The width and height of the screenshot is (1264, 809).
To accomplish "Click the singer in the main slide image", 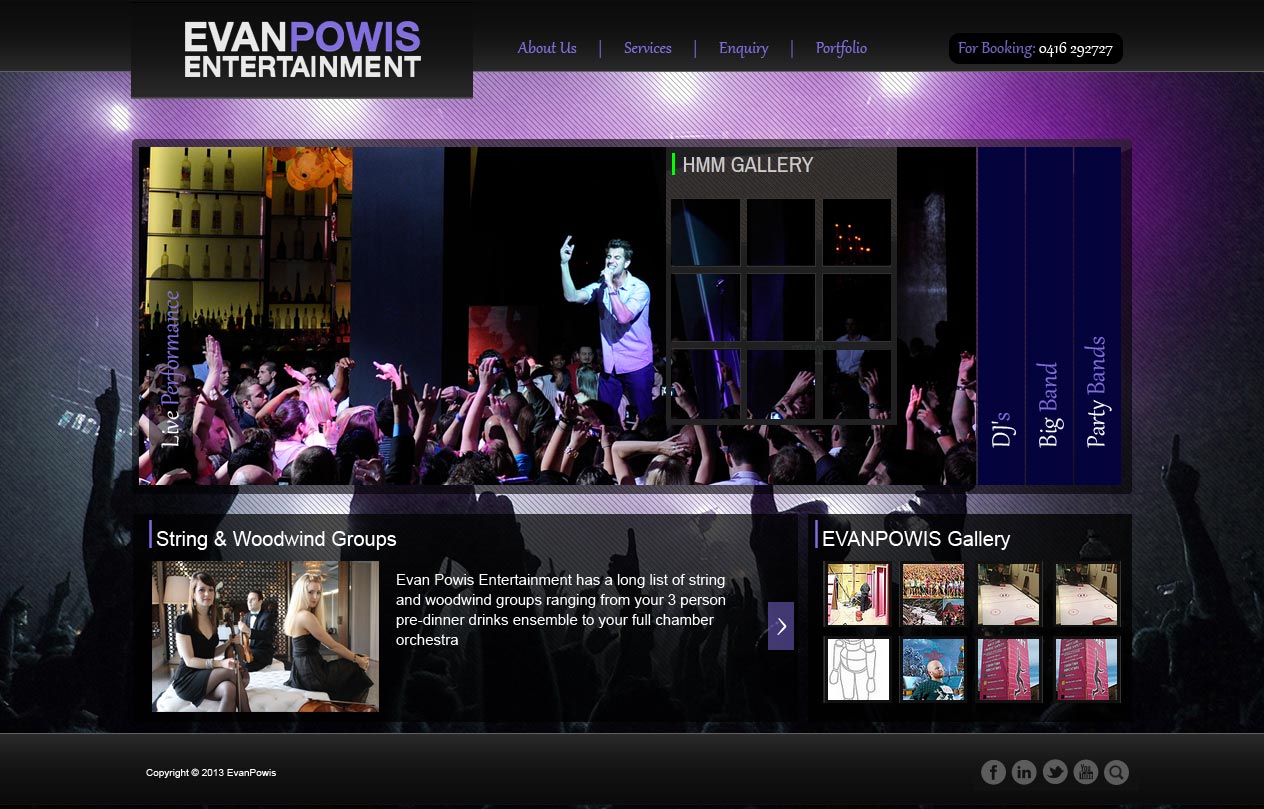I will coord(612,320).
